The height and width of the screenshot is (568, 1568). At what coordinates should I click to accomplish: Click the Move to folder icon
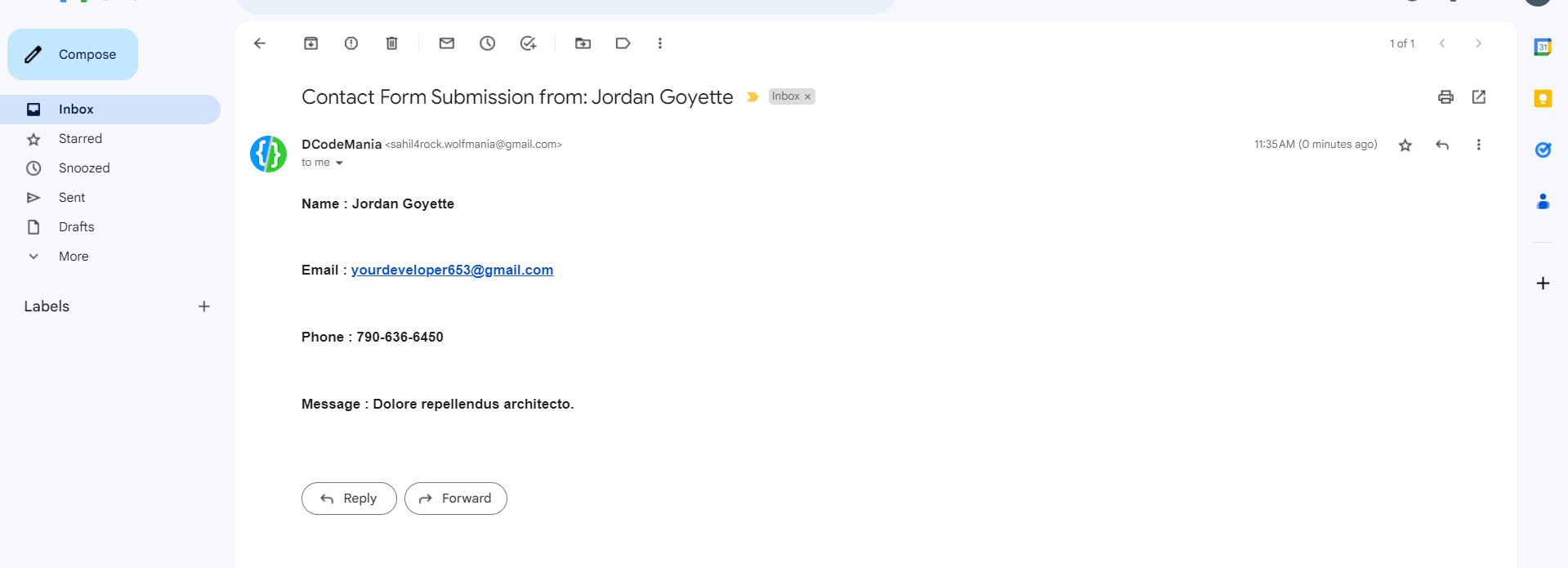point(583,43)
